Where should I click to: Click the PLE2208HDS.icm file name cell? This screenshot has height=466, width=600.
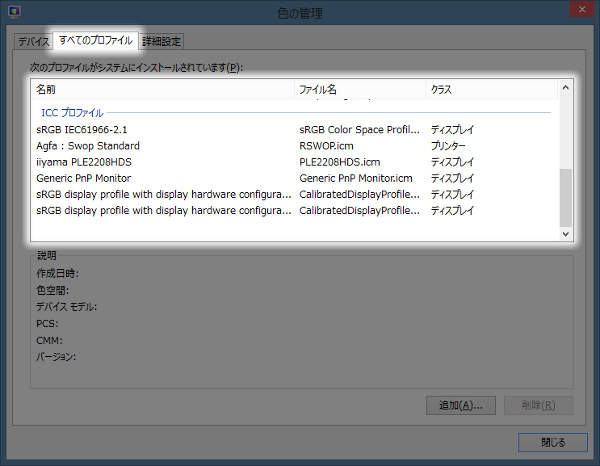tap(340, 162)
